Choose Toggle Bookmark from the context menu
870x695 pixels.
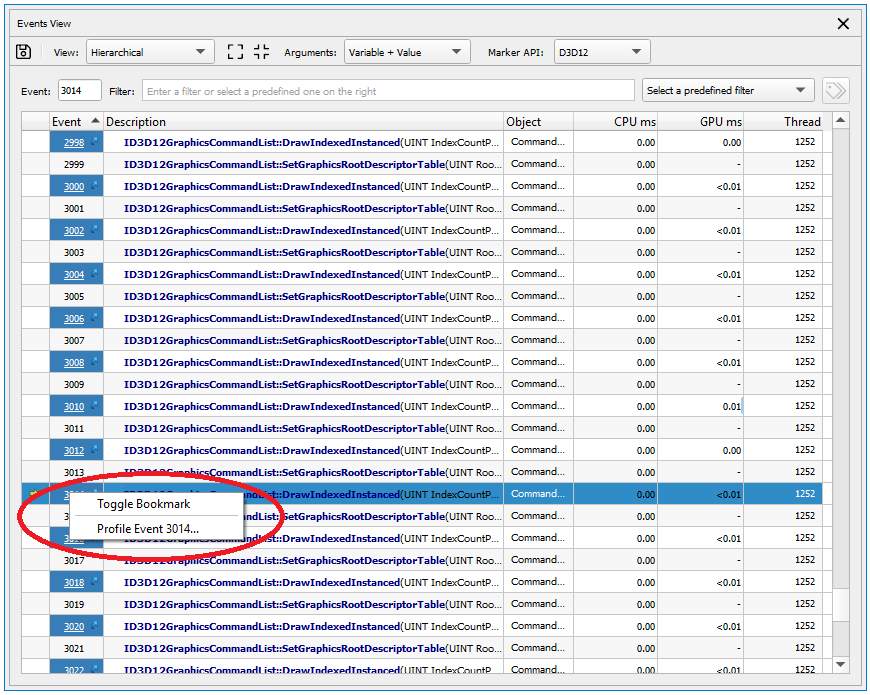143,504
